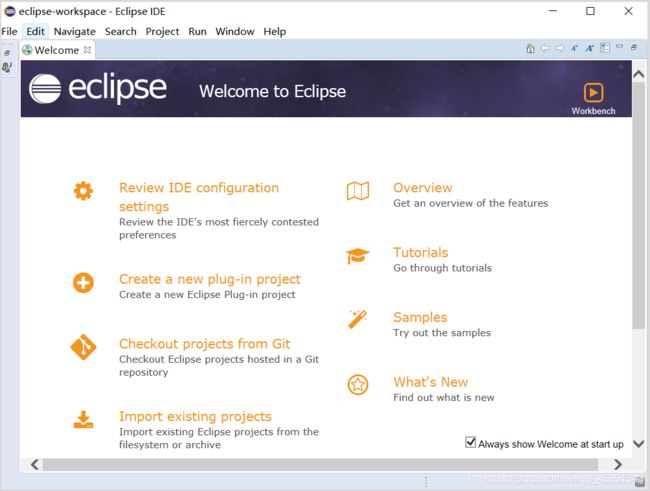Open the Help menu
Viewport: 650px width, 491px height.
275,32
